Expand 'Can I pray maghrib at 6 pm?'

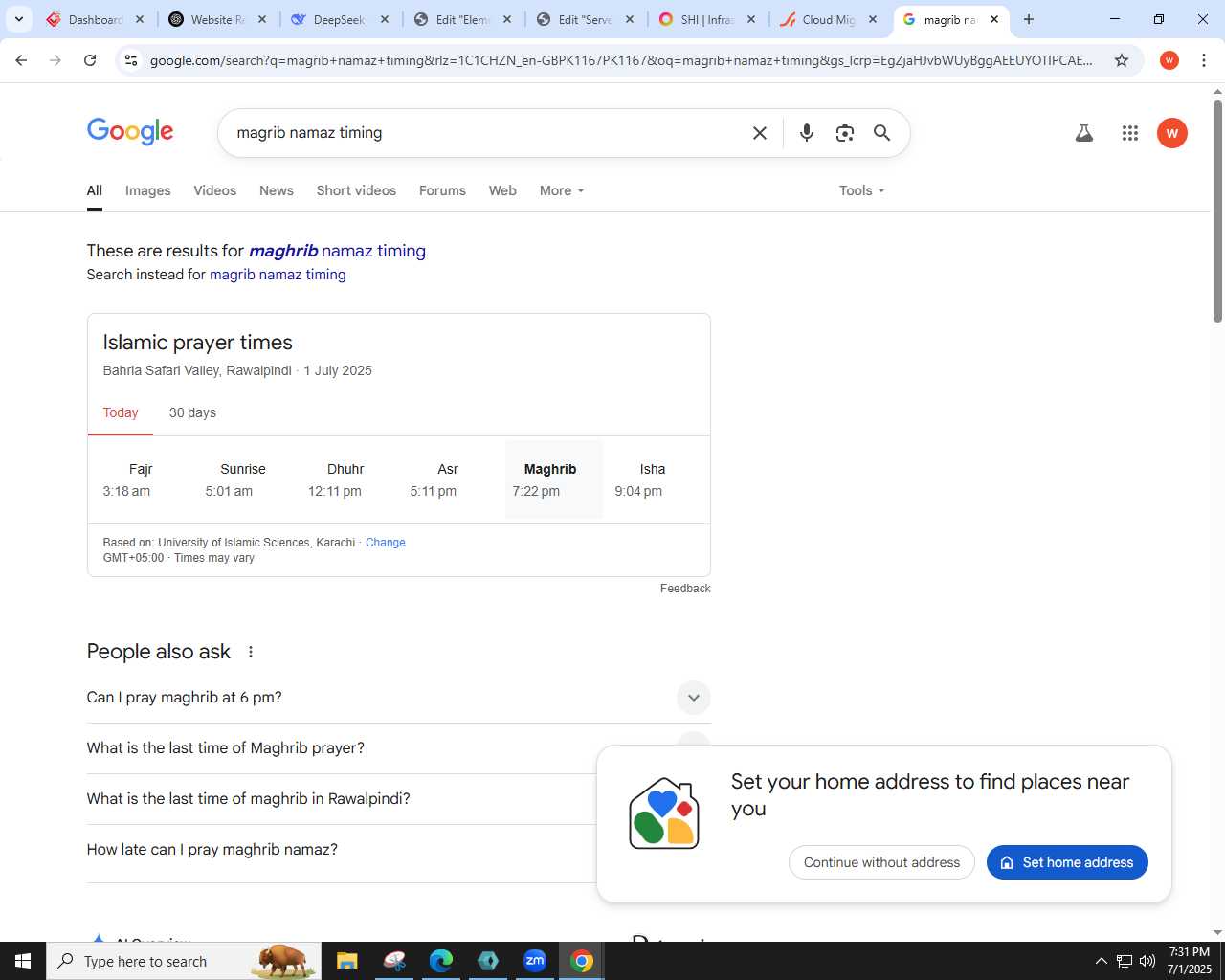(x=399, y=698)
